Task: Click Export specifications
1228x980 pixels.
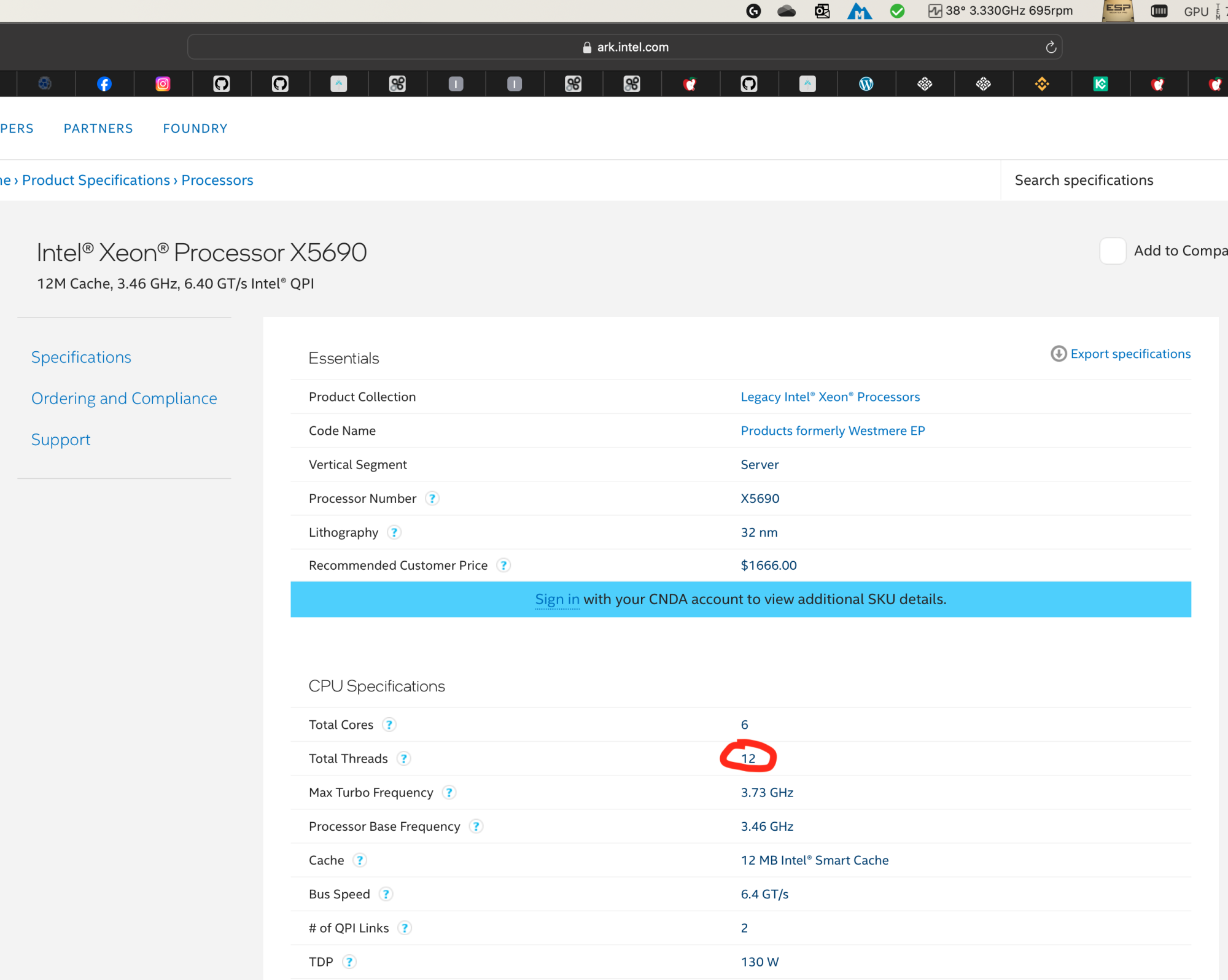Action: [x=1121, y=354]
